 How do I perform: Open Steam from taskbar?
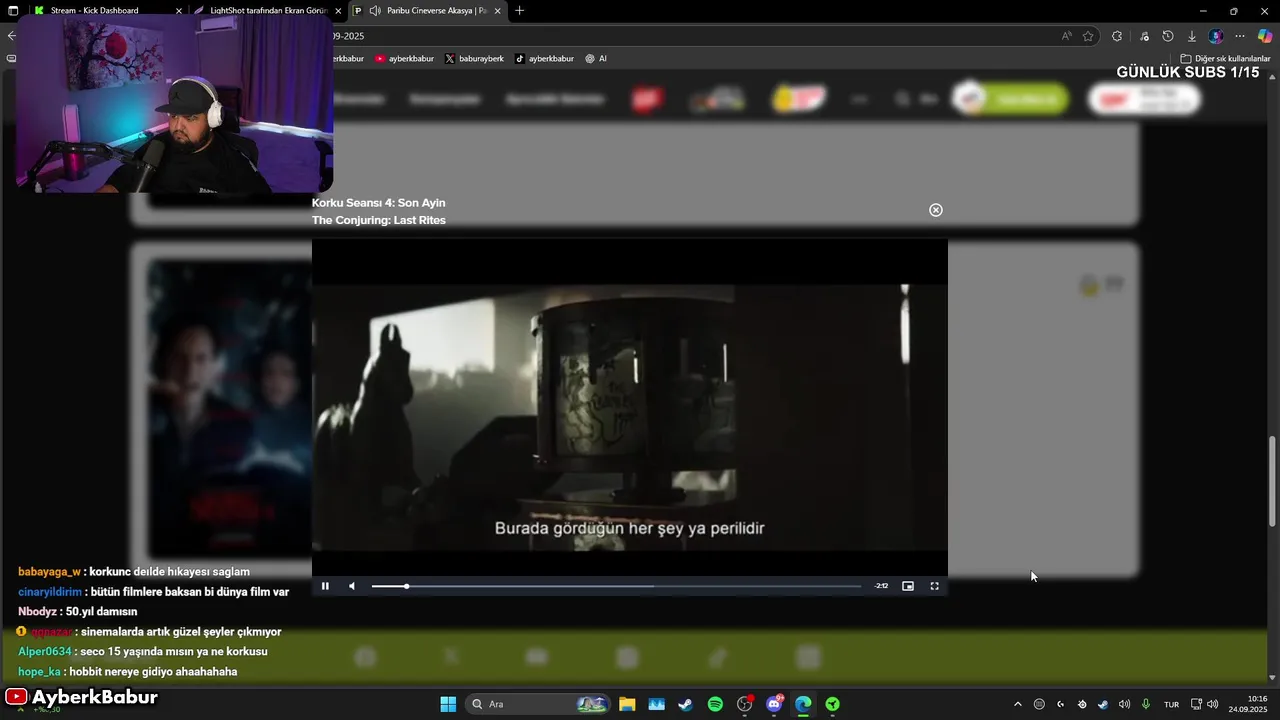(x=685, y=704)
